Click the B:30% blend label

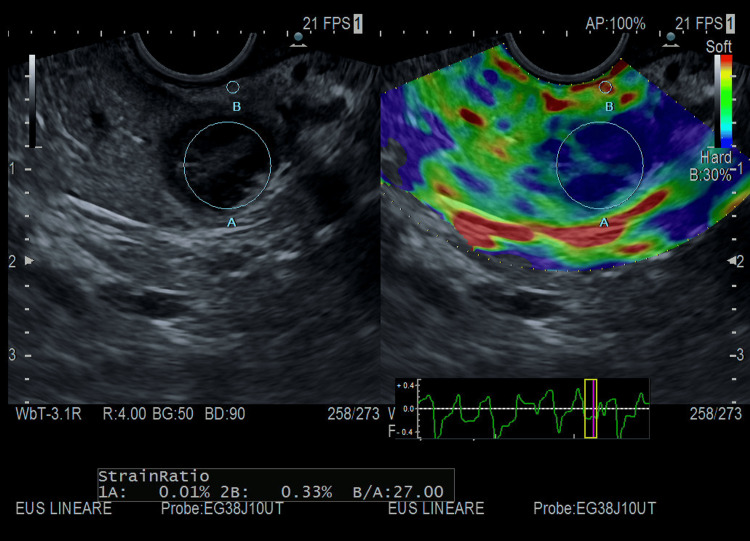710,175
